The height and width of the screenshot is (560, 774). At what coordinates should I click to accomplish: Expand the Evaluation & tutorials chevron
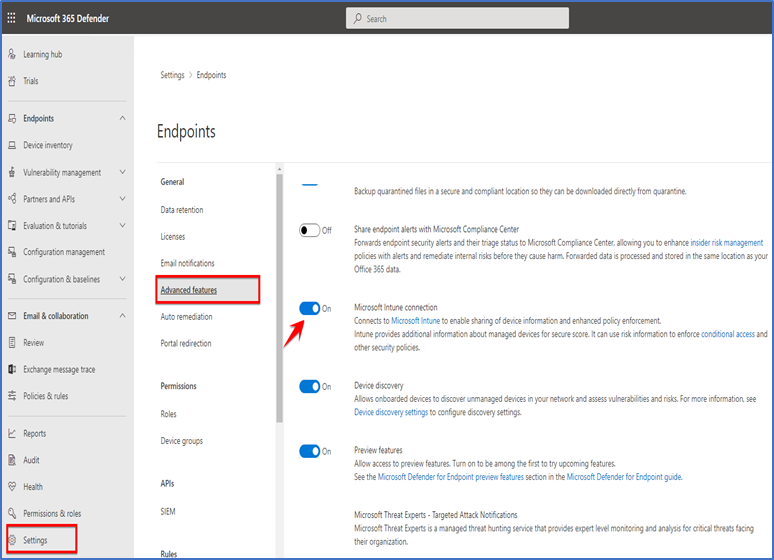tap(122, 225)
